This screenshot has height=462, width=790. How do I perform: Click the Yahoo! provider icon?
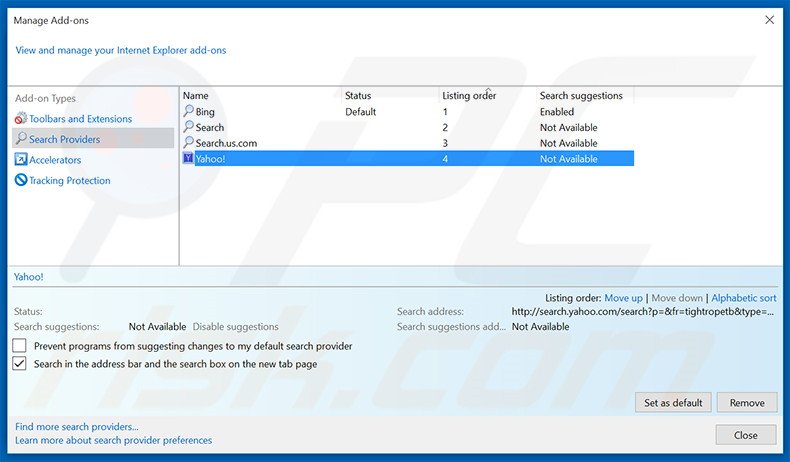(x=188, y=158)
